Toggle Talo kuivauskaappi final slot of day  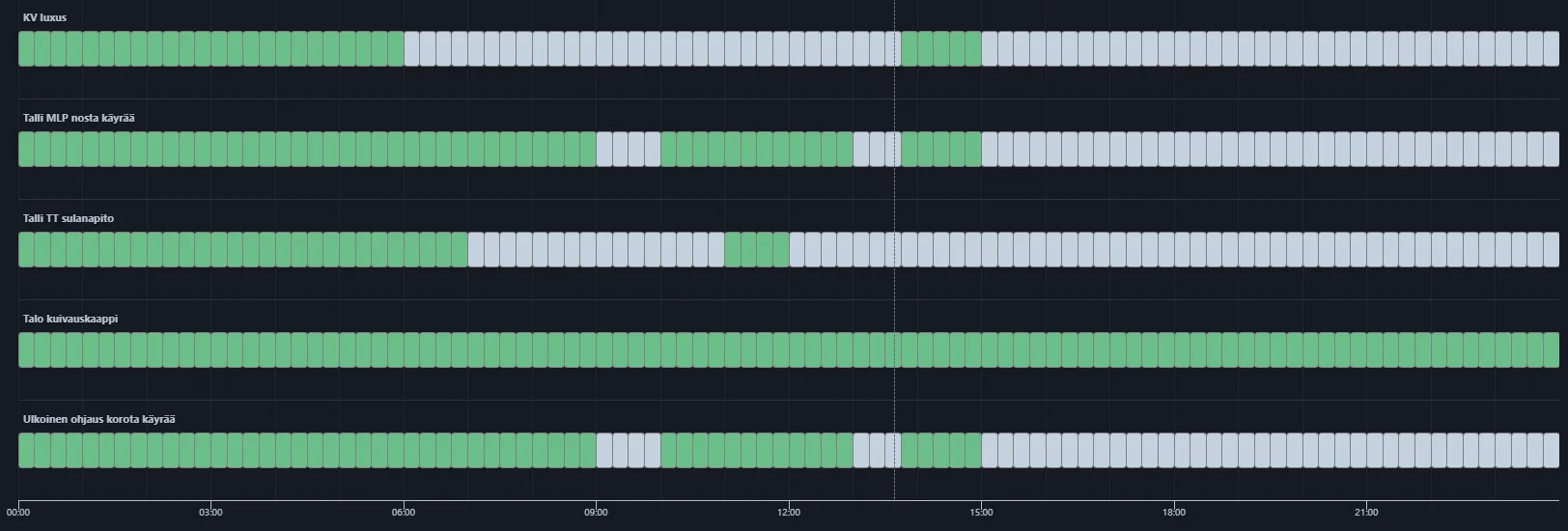(x=1552, y=349)
